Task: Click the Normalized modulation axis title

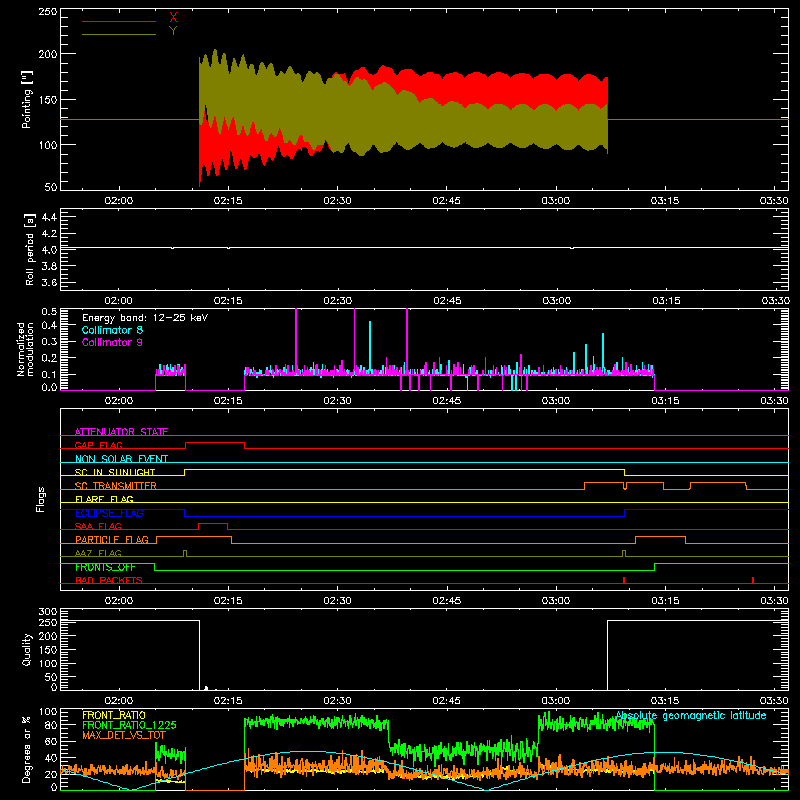Action: pyautogui.click(x=25, y=349)
